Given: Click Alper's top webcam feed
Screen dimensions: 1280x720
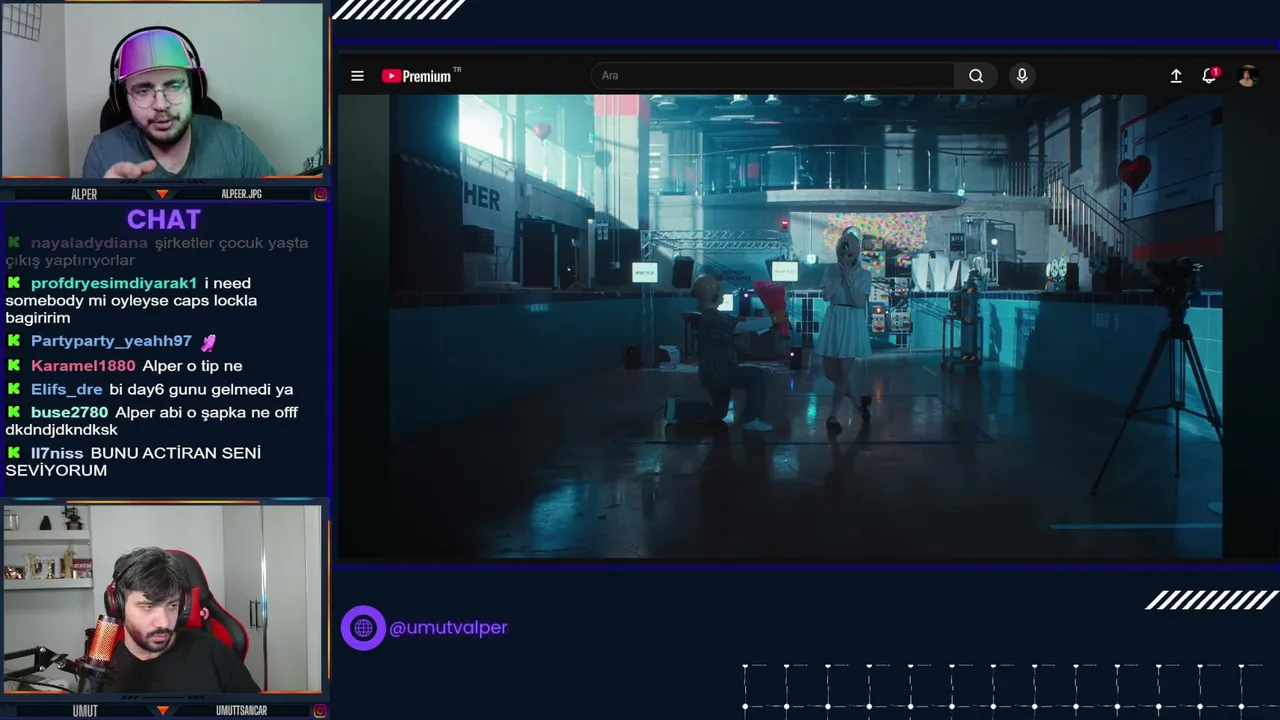Looking at the screenshot, I should click(162, 90).
